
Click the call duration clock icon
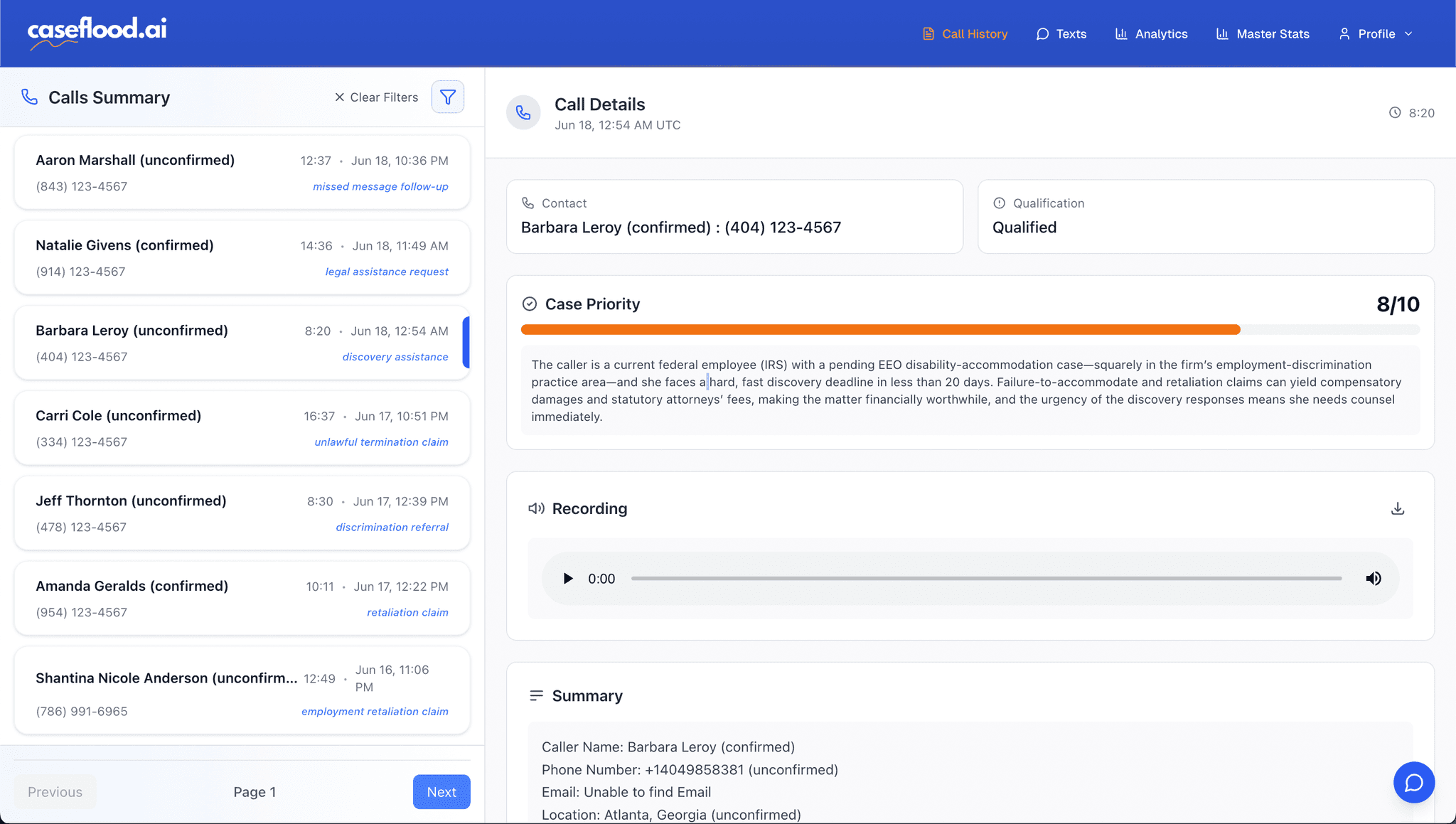1395,113
